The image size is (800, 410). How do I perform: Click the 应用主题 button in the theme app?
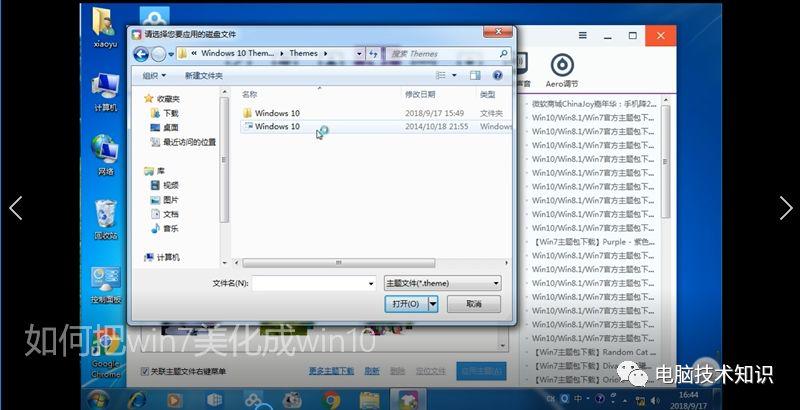click(x=481, y=371)
